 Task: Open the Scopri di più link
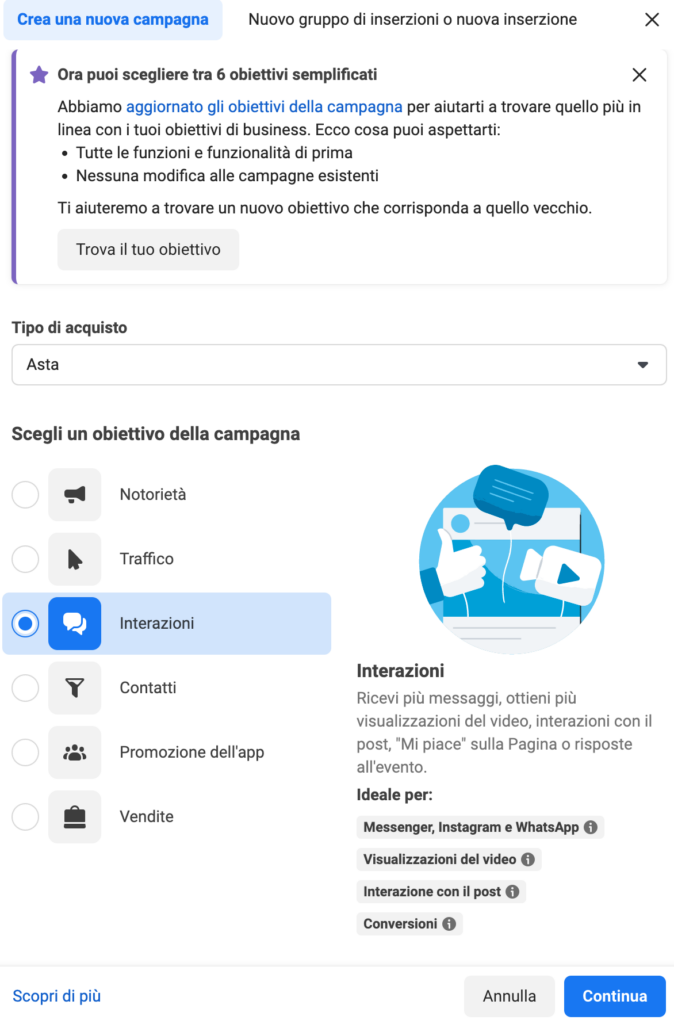(x=57, y=996)
